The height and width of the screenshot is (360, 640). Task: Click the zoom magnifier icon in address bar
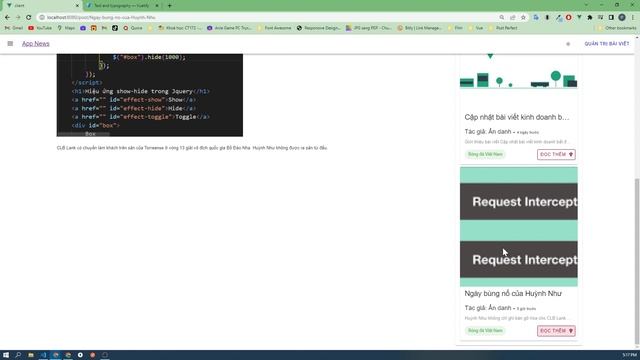pos(502,18)
